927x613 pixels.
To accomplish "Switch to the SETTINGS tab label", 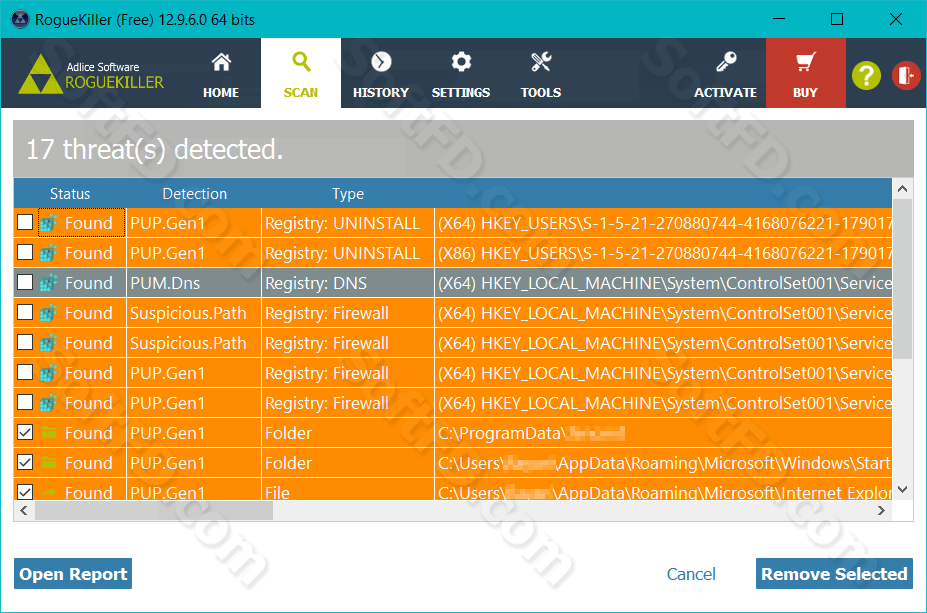I will click(x=461, y=93).
